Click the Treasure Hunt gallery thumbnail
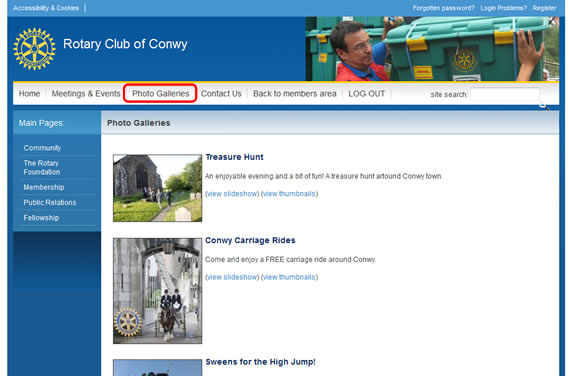Viewport: 570px width, 376px height. (157, 188)
